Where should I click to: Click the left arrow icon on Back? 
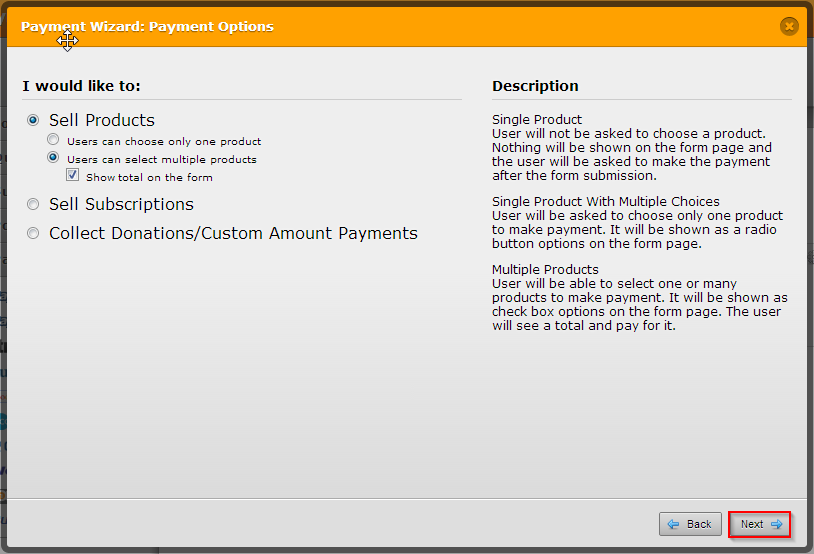674,524
